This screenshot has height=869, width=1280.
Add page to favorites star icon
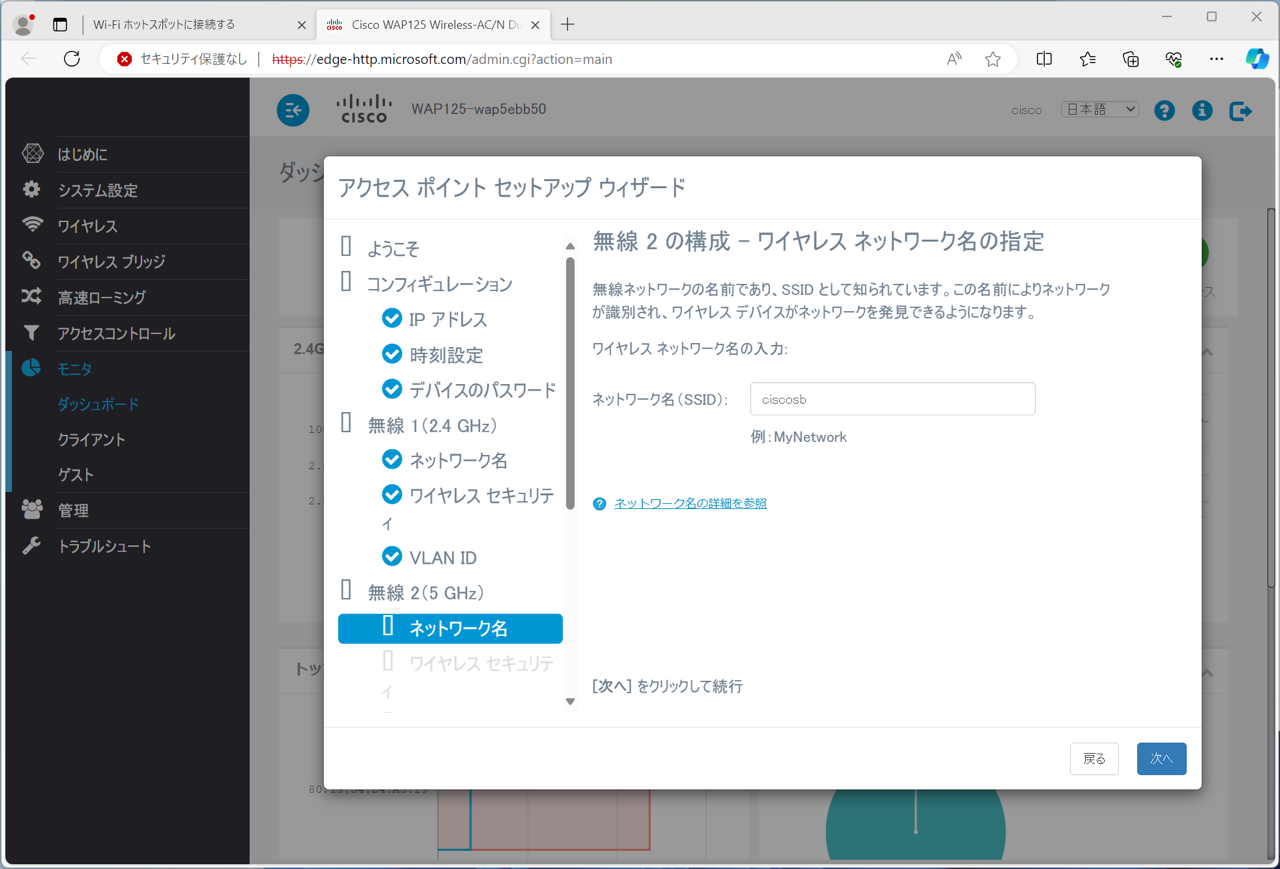point(992,59)
